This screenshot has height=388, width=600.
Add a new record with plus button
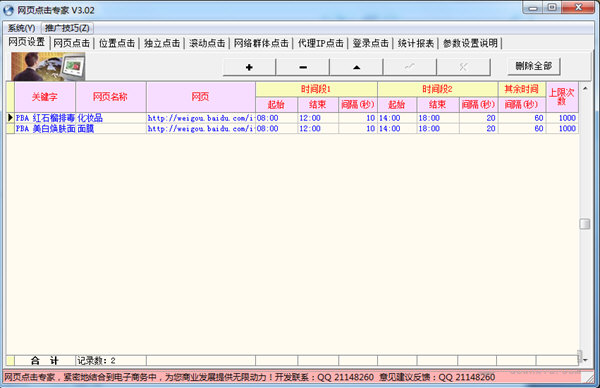pos(249,67)
